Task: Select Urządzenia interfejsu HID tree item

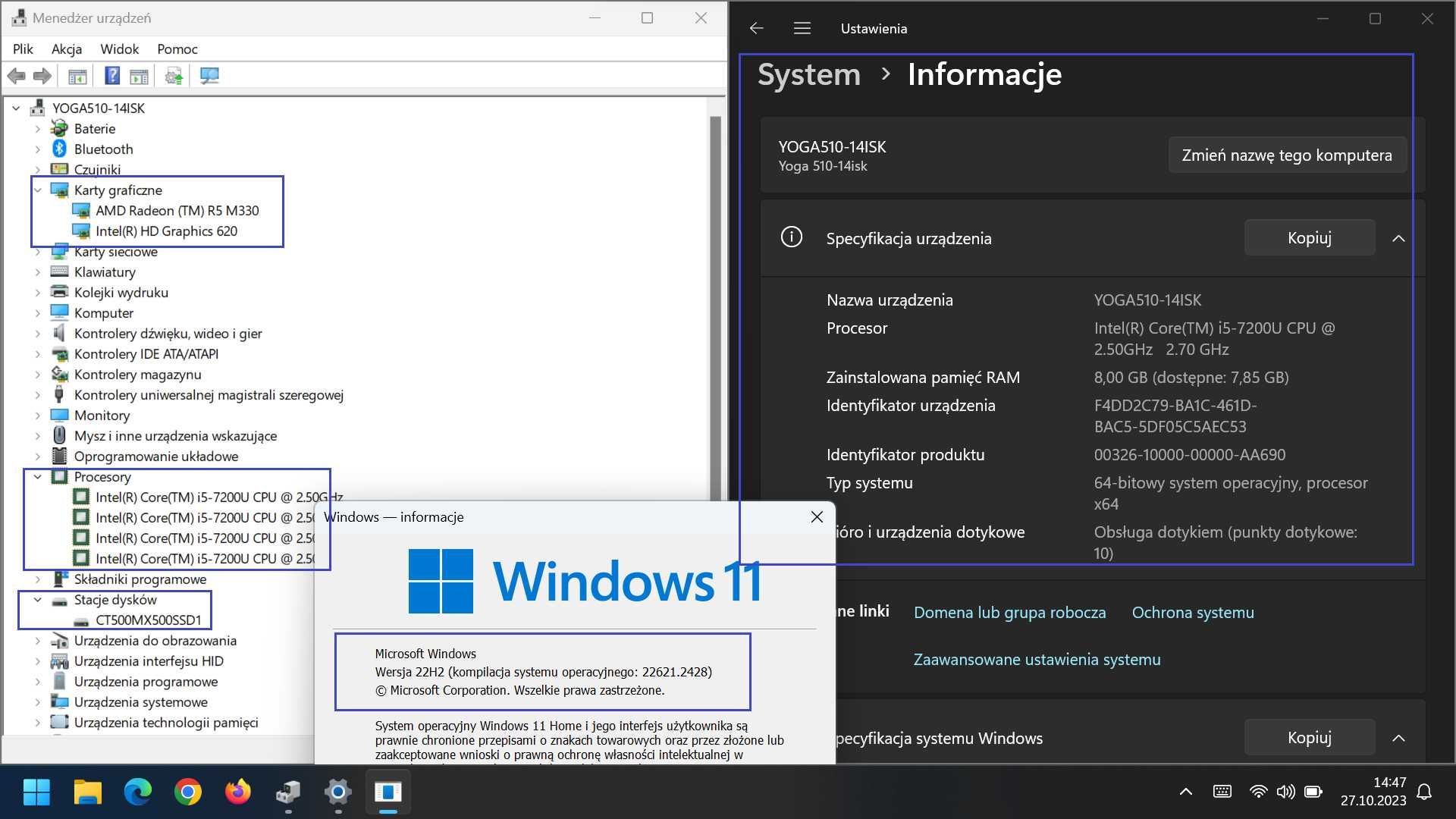Action: (148, 661)
